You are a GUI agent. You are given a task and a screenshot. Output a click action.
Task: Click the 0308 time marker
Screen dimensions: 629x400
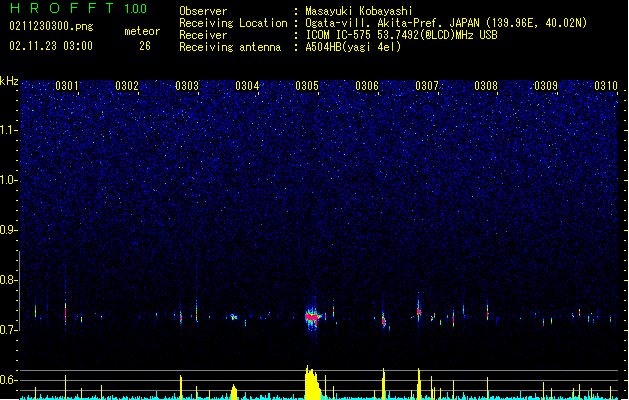tap(486, 85)
